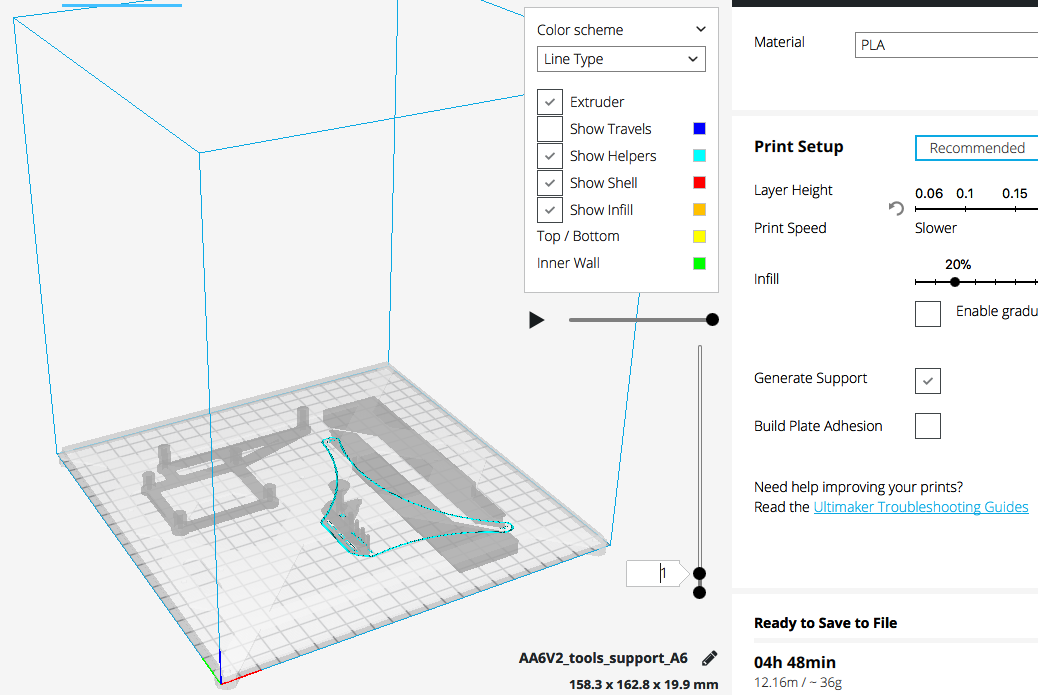This screenshot has height=695, width=1038.
Task: Open the PLA material dropdown
Action: (945, 45)
